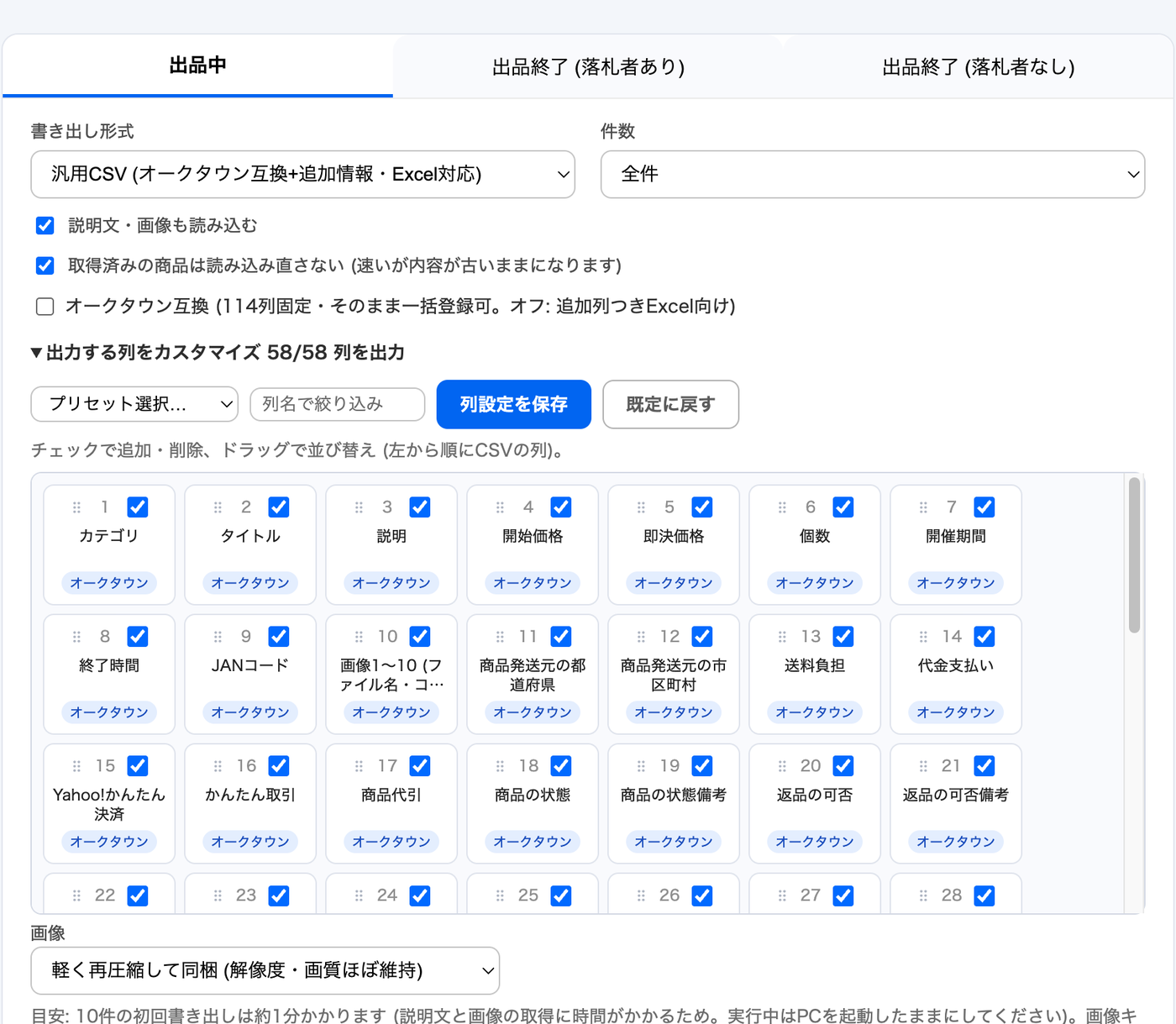Open the プリセット選択 dropdown
This screenshot has width=1176, height=1024.
134,404
